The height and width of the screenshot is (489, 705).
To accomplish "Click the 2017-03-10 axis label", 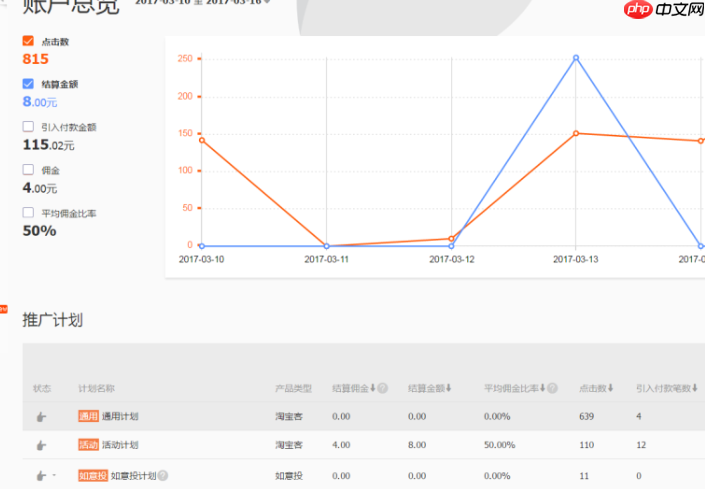I will click(201, 259).
